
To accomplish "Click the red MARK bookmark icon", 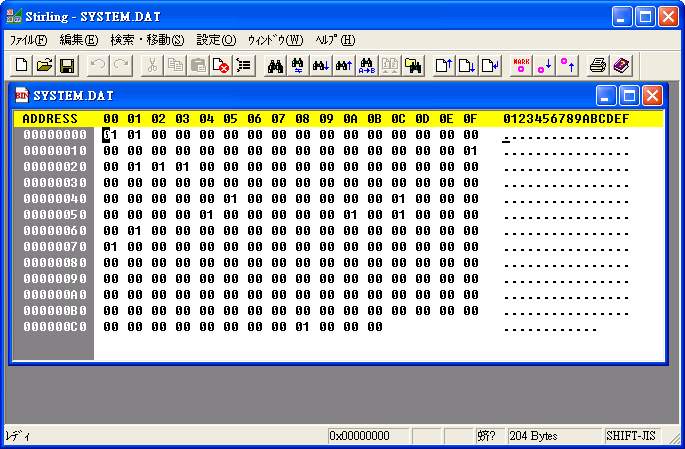I will click(x=520, y=66).
